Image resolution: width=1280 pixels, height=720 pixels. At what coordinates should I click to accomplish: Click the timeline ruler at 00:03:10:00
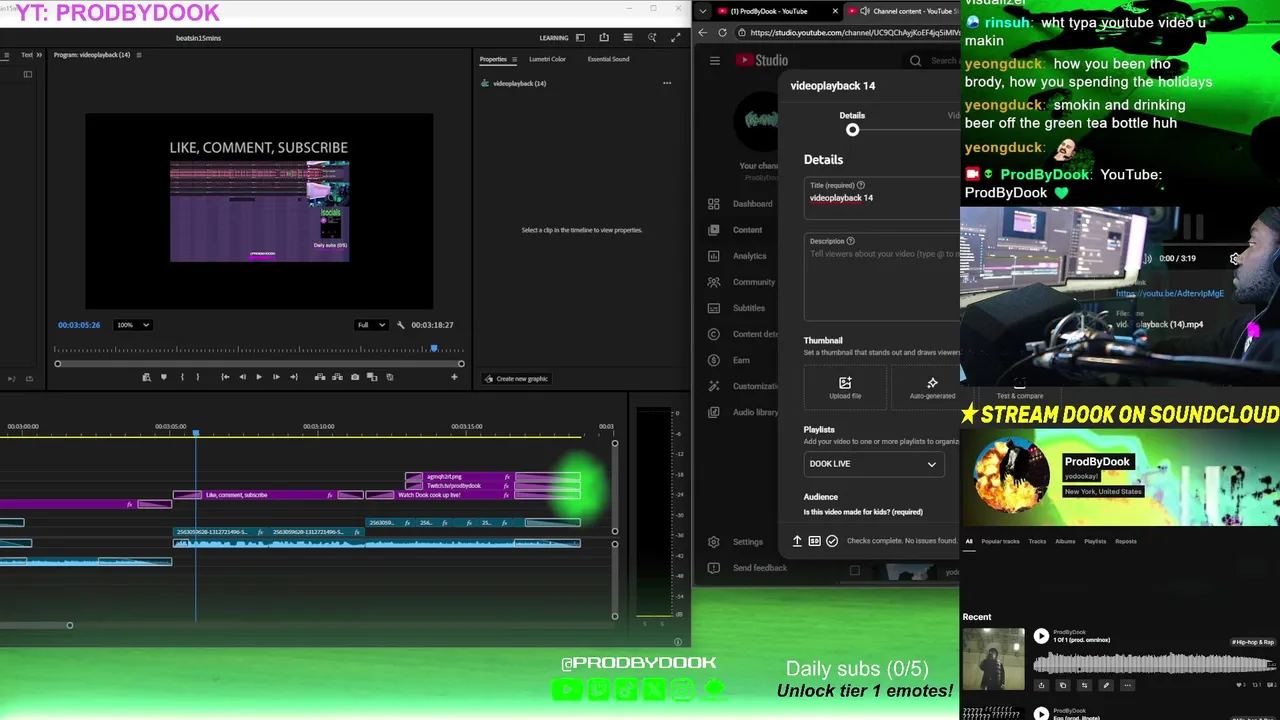tap(318, 427)
